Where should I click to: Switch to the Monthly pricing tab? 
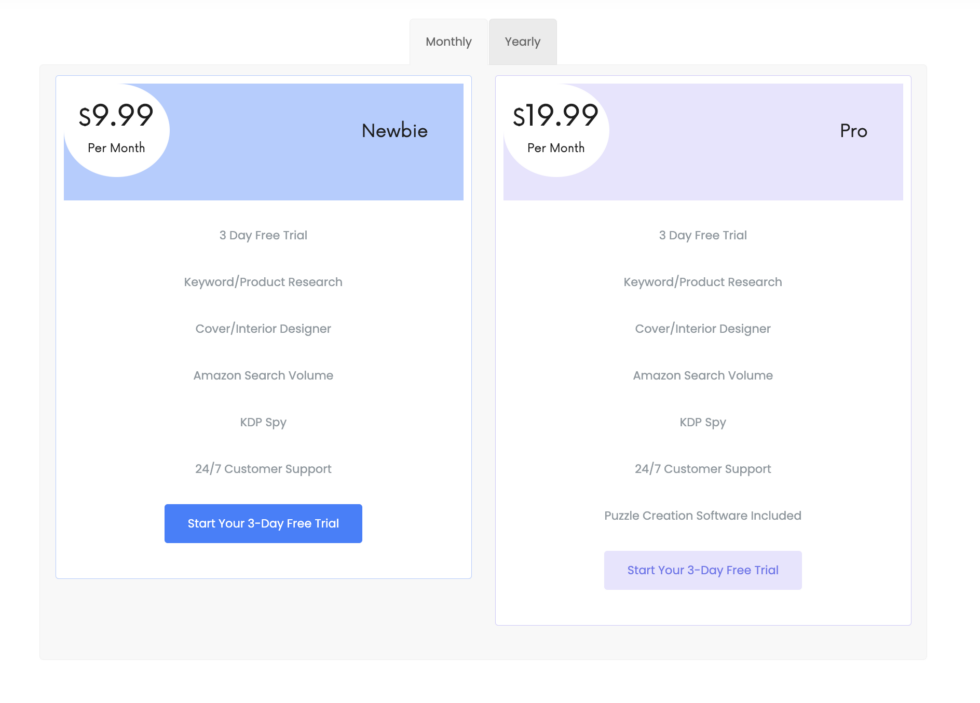[x=448, y=42]
